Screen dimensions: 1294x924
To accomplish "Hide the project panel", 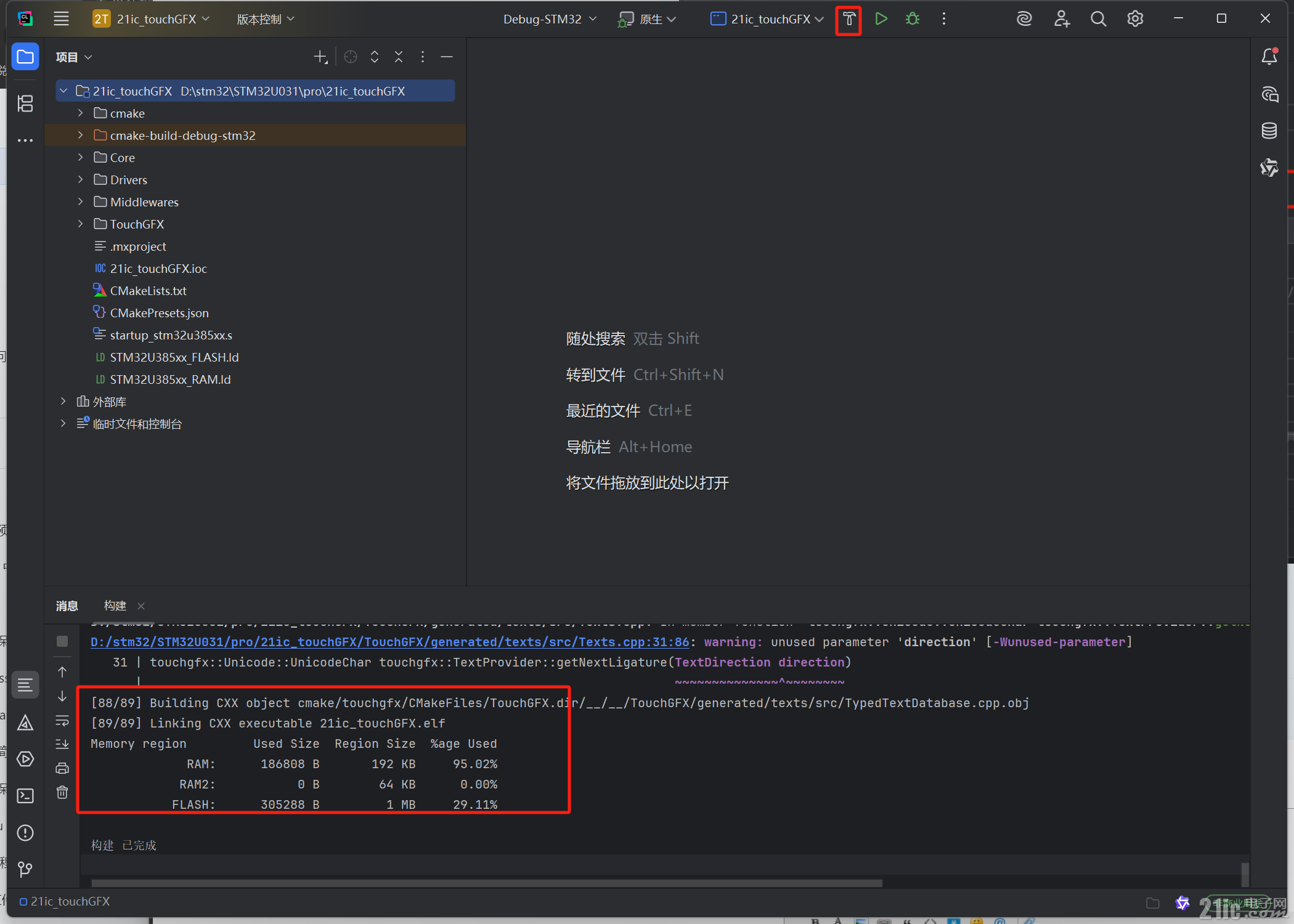I will 447,57.
